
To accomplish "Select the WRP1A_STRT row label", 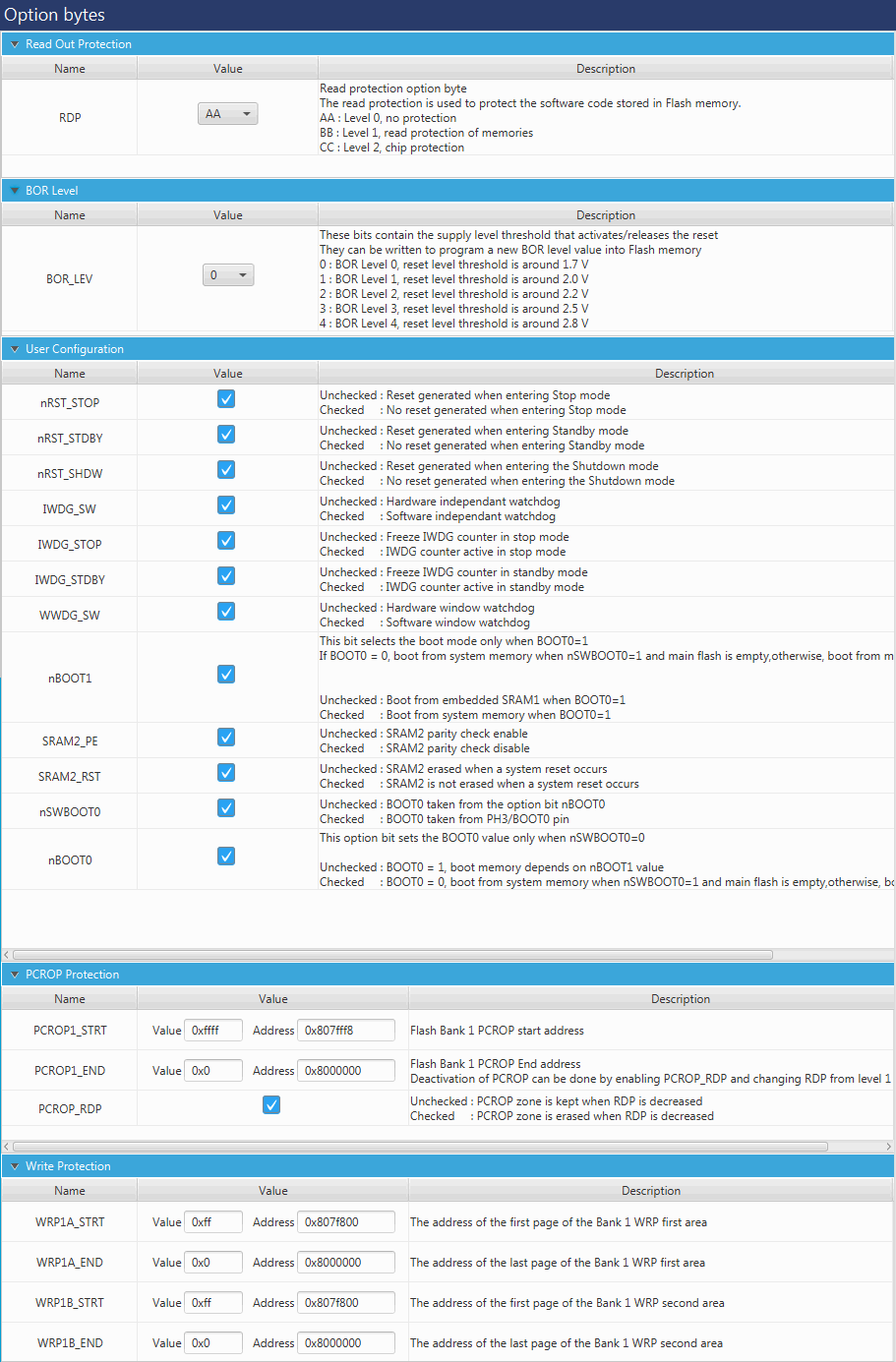I will pyautogui.click(x=70, y=1222).
